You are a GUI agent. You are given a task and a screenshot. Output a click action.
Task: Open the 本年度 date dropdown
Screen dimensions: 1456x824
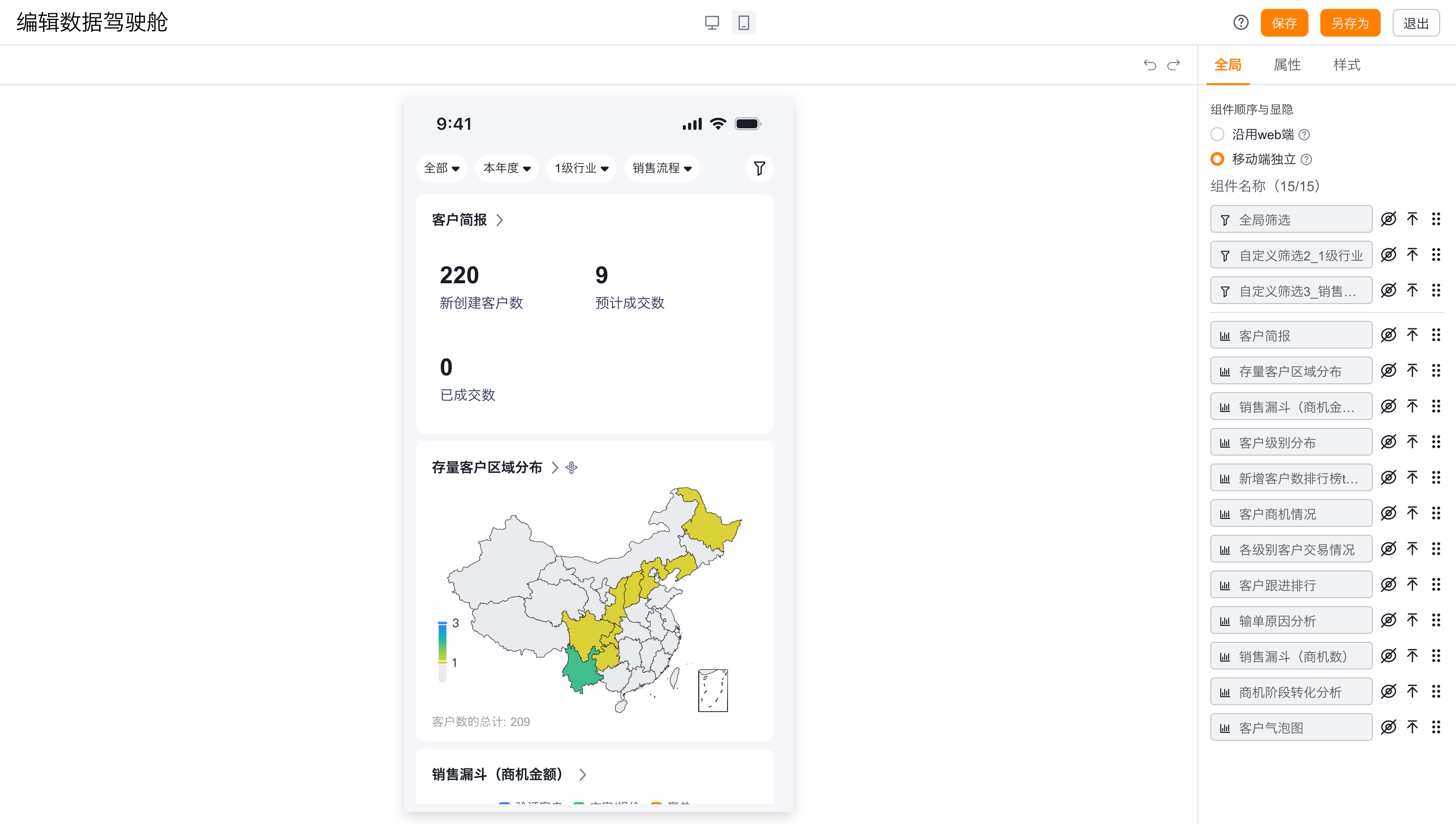pyautogui.click(x=507, y=168)
